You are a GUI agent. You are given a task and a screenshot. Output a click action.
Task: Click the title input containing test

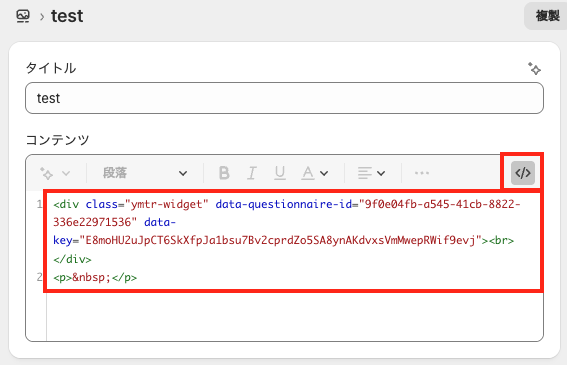pyautogui.click(x=284, y=98)
